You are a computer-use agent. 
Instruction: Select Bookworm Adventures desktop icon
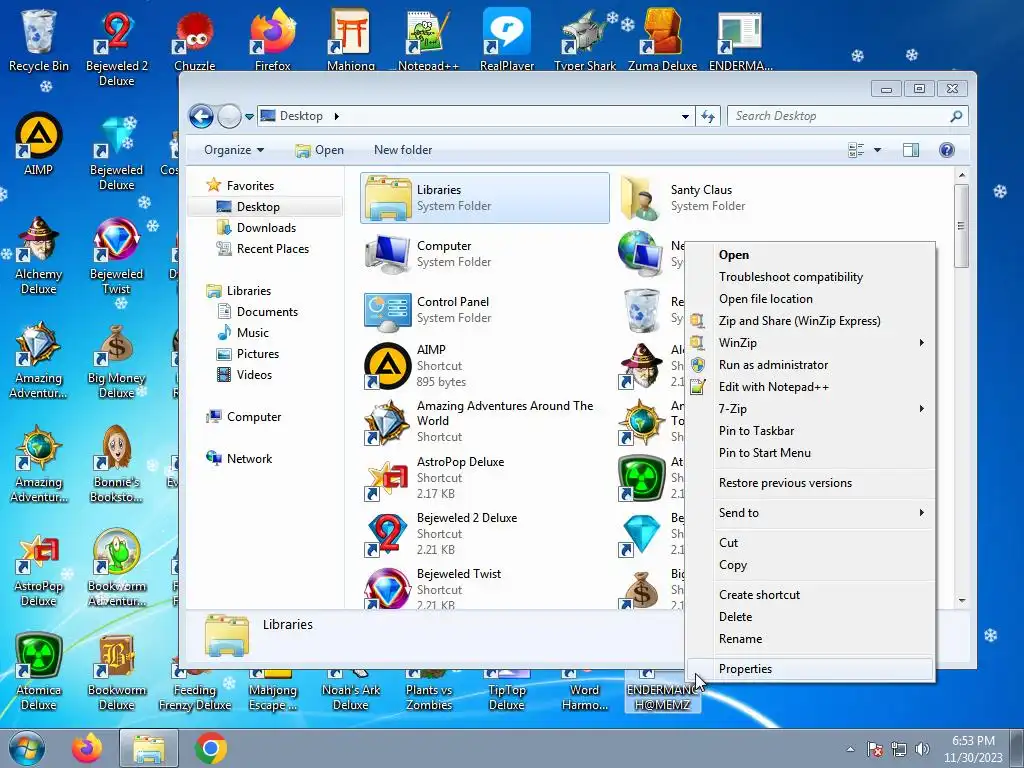116,569
